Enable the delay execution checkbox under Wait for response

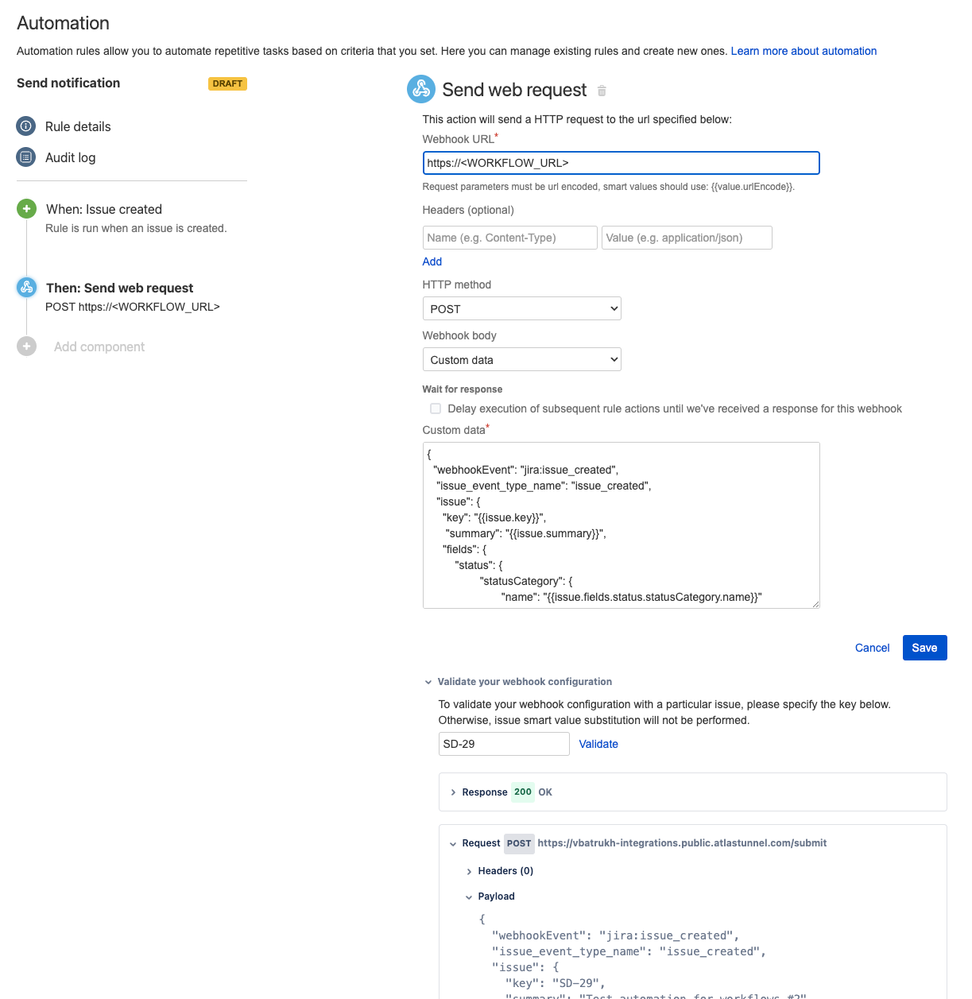pos(435,408)
